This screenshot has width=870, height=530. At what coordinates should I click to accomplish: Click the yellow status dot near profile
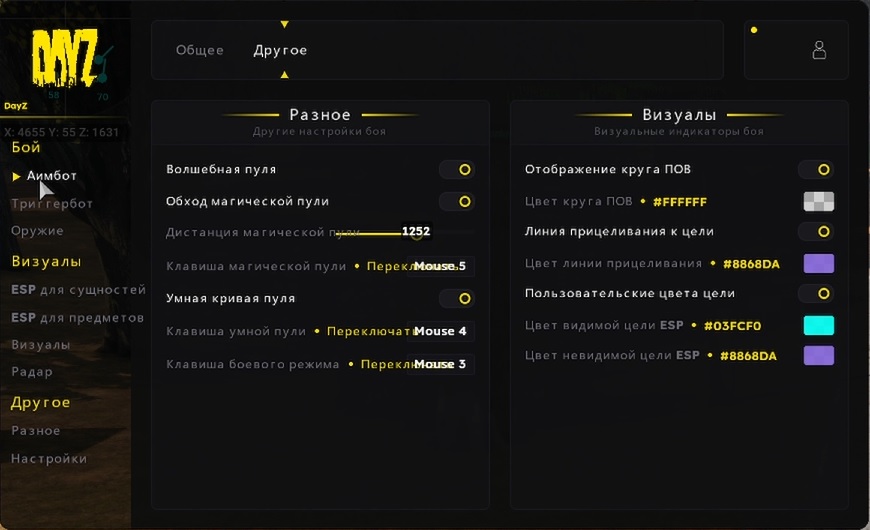coord(754,30)
